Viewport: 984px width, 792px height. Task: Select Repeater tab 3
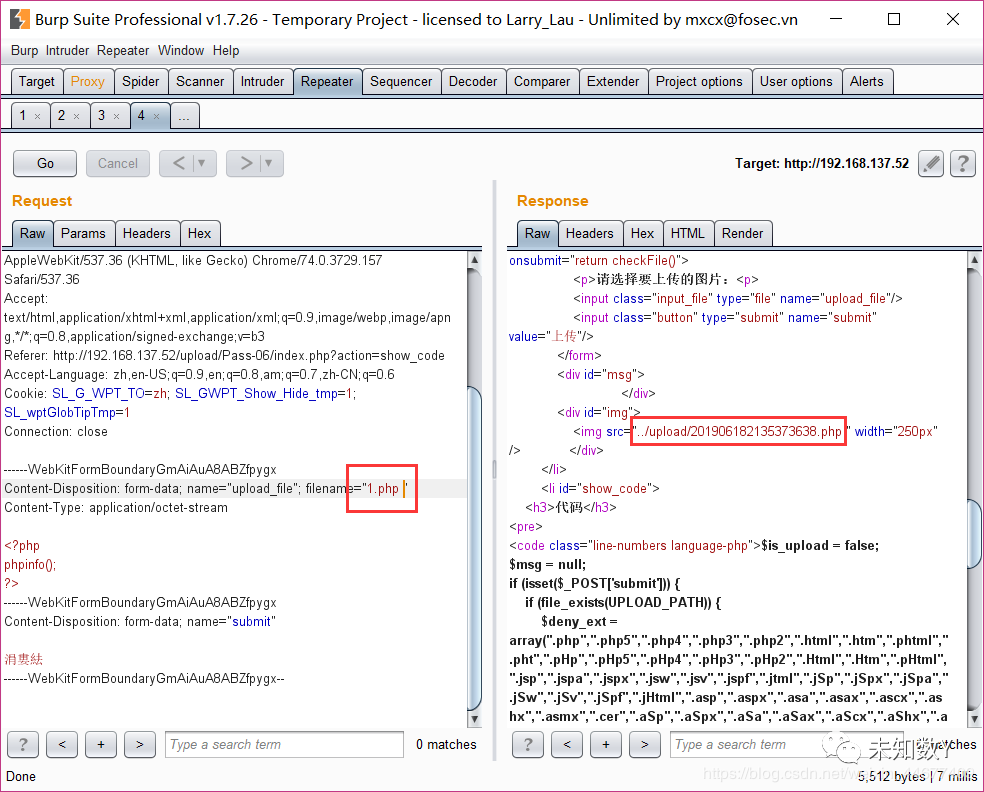101,115
